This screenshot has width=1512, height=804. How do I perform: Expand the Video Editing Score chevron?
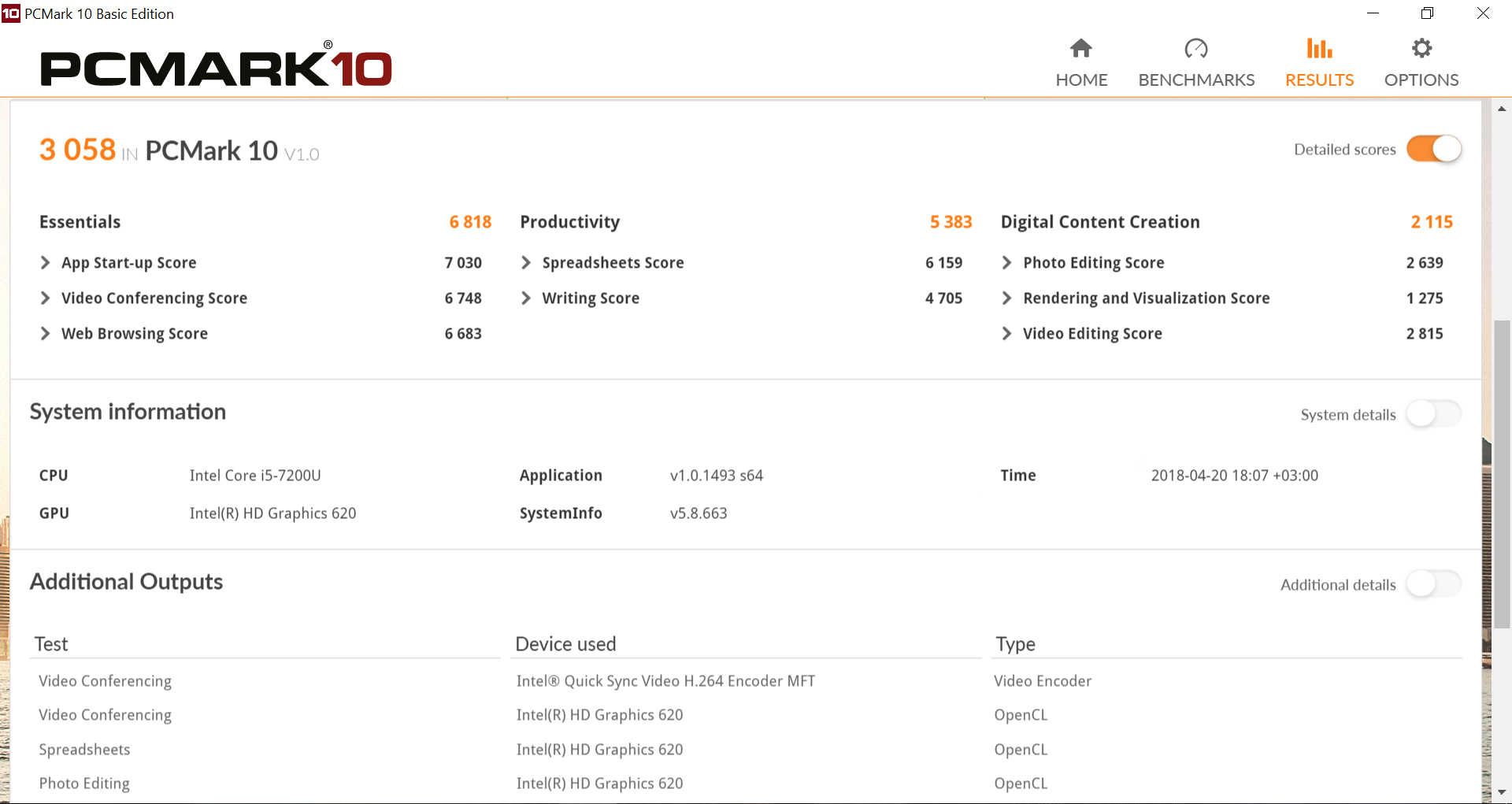click(1006, 333)
